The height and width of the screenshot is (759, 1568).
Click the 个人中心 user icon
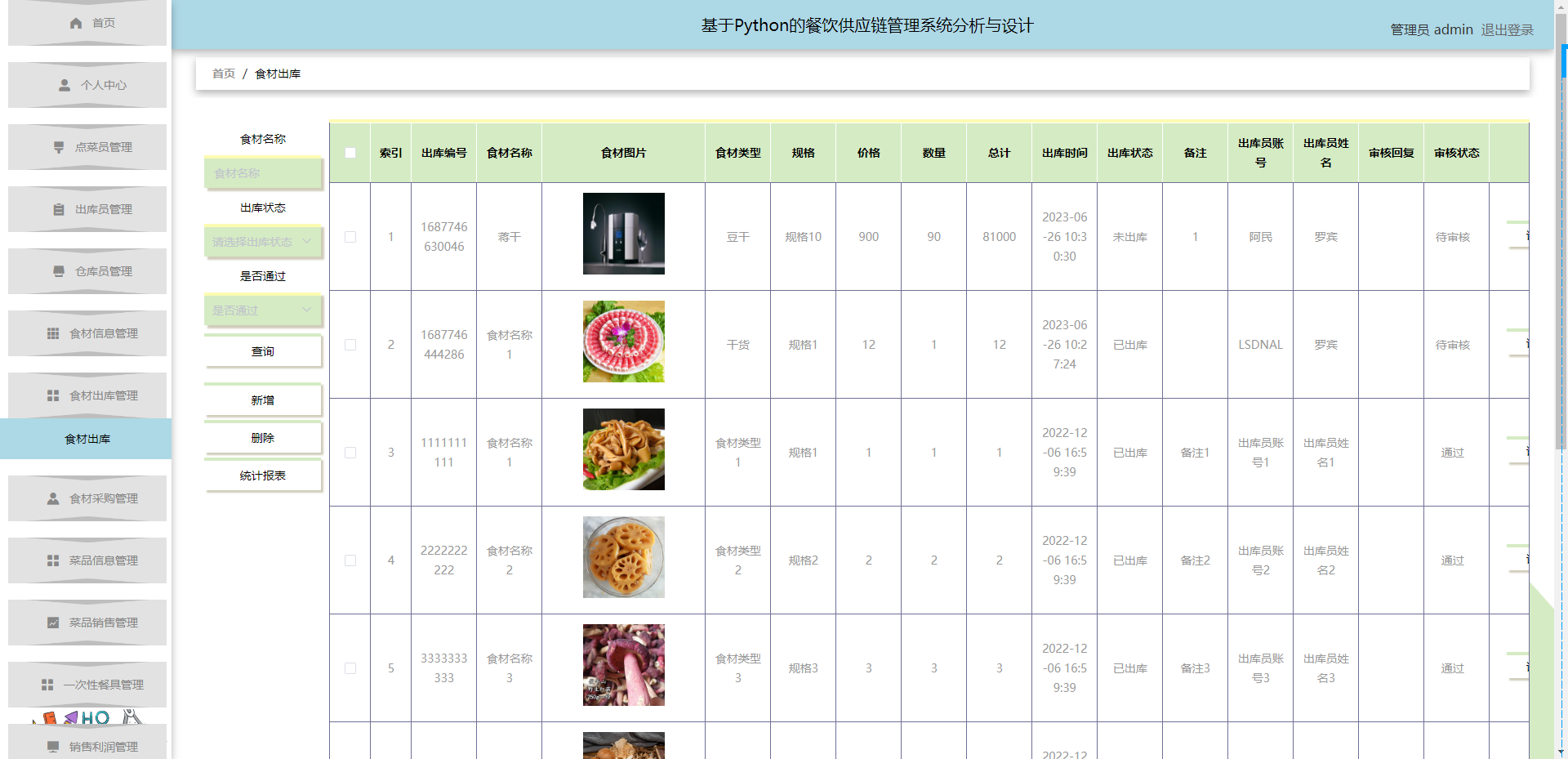coord(65,85)
